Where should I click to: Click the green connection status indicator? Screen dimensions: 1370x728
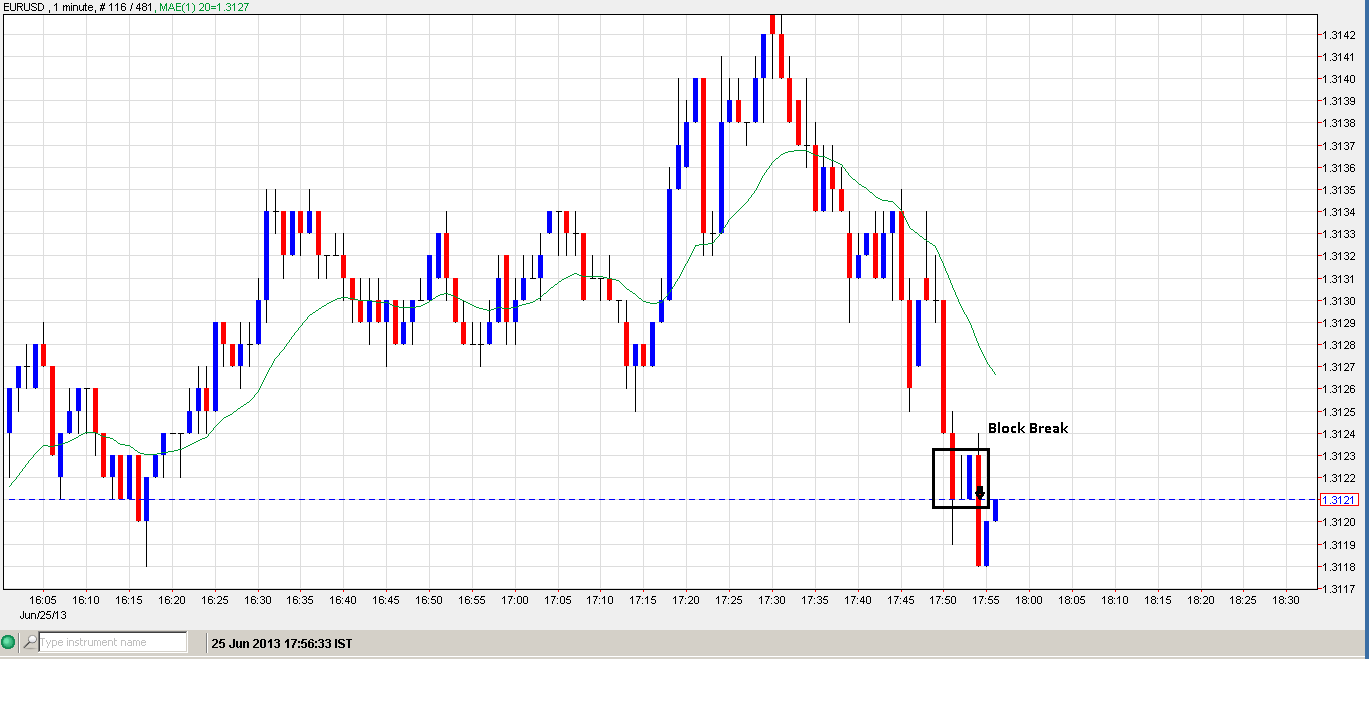coord(9,643)
